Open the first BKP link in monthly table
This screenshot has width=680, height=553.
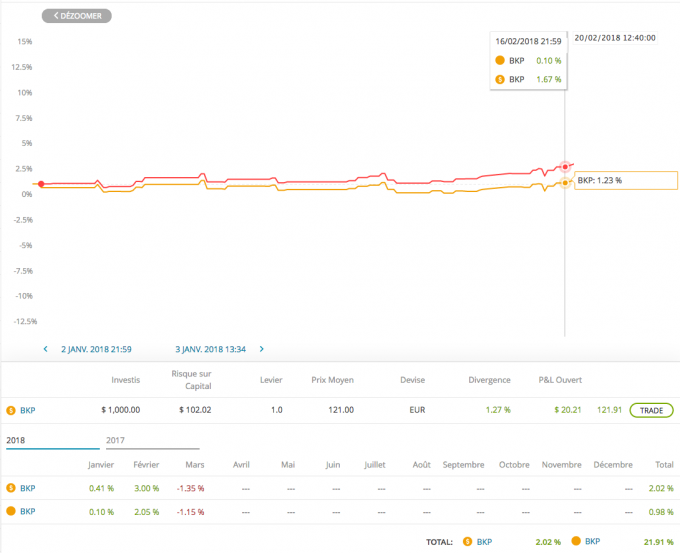coord(28,488)
